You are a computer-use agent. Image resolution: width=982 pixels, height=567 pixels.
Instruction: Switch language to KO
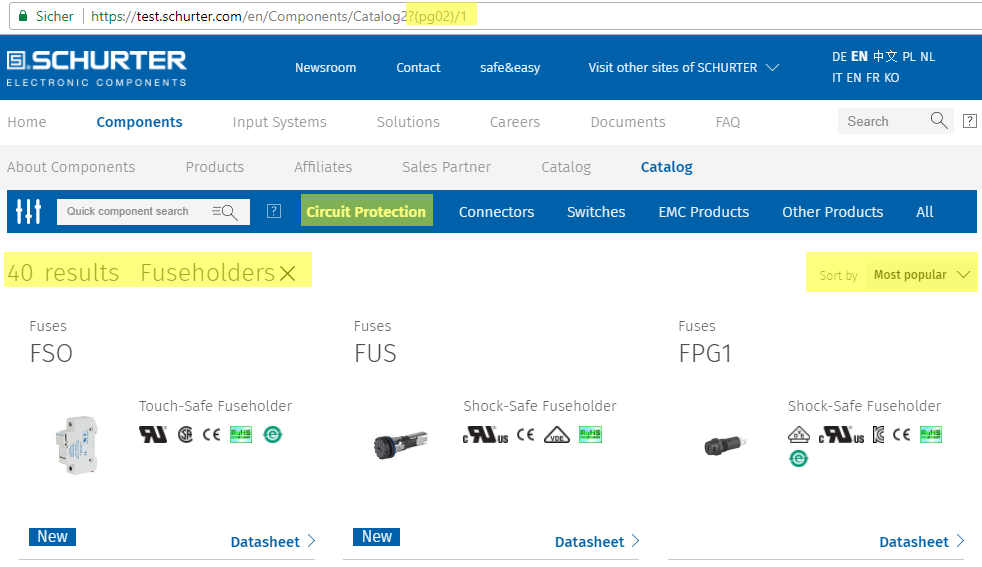tap(892, 78)
